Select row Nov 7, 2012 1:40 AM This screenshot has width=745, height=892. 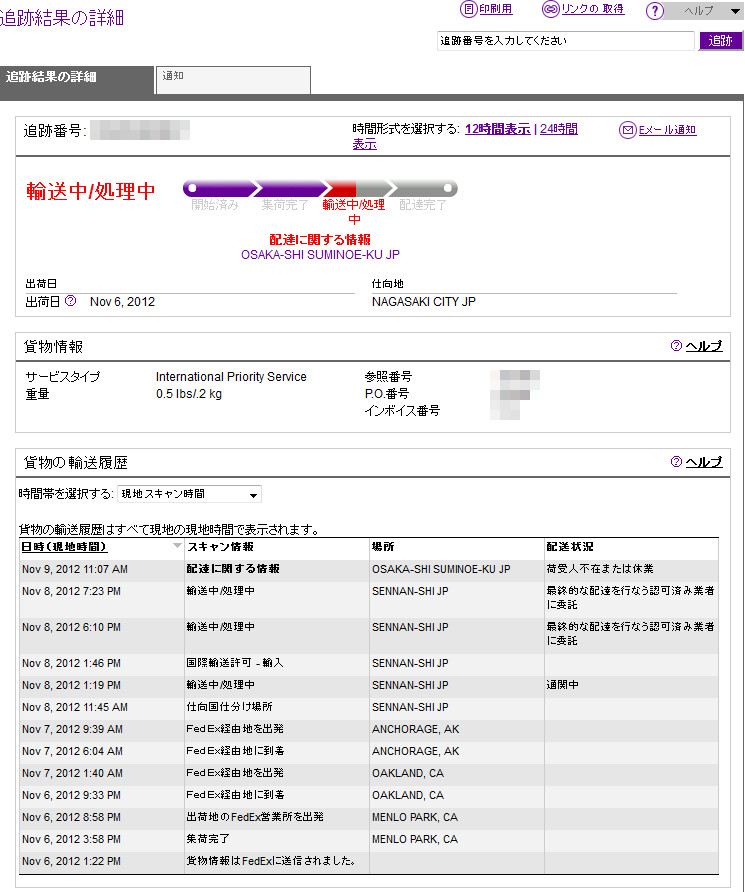(369, 773)
